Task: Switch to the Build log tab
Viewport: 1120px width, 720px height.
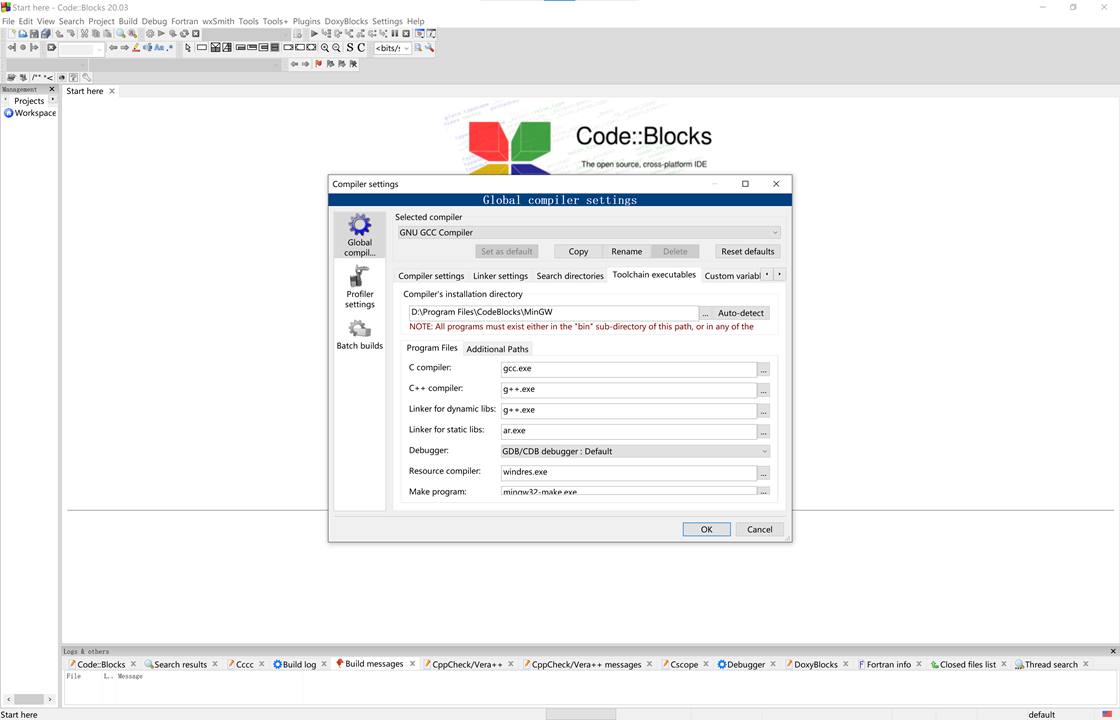Action: click(299, 664)
